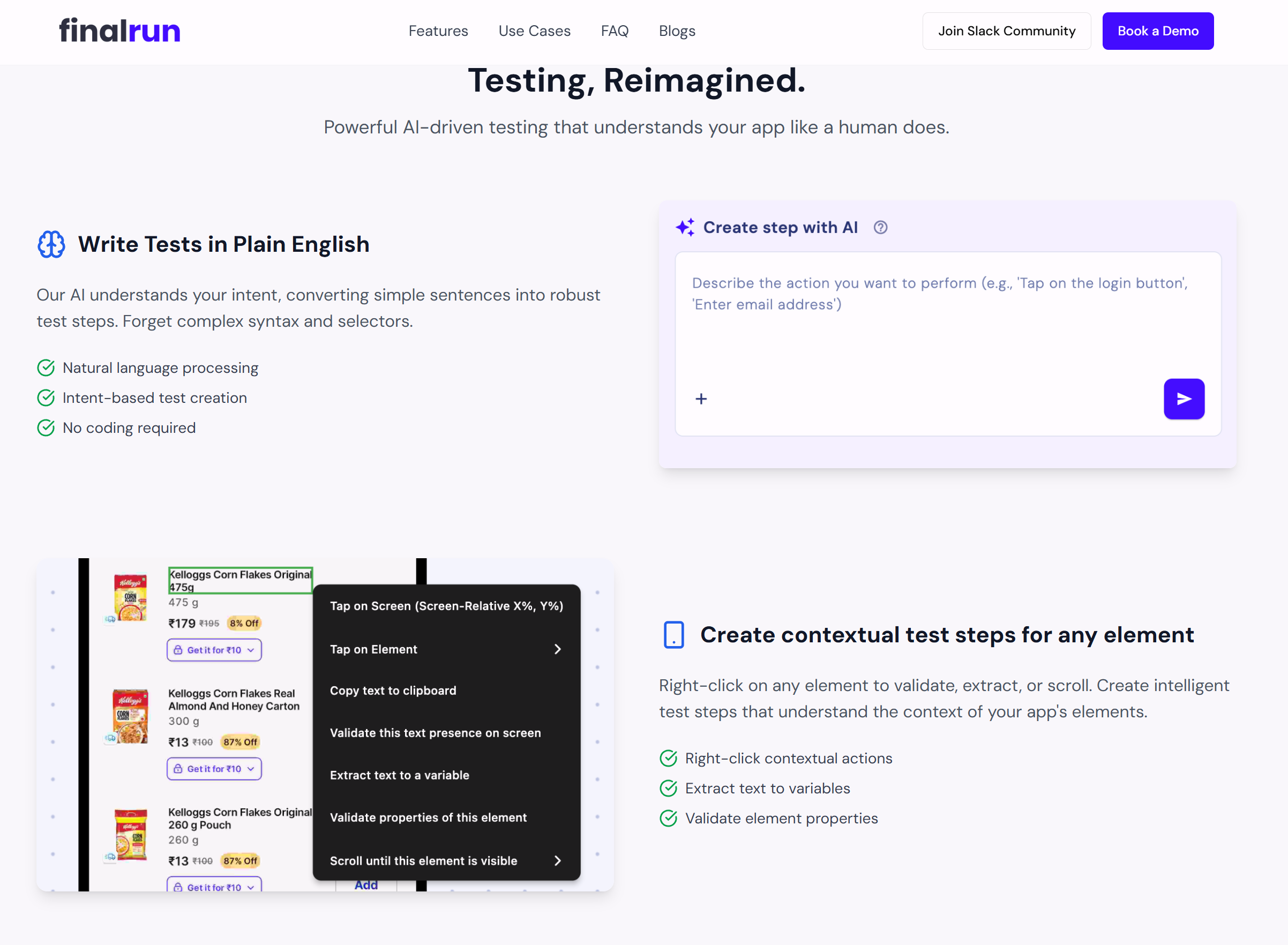This screenshot has height=945, width=1288.
Task: Click the help question mark icon
Action: point(880,228)
